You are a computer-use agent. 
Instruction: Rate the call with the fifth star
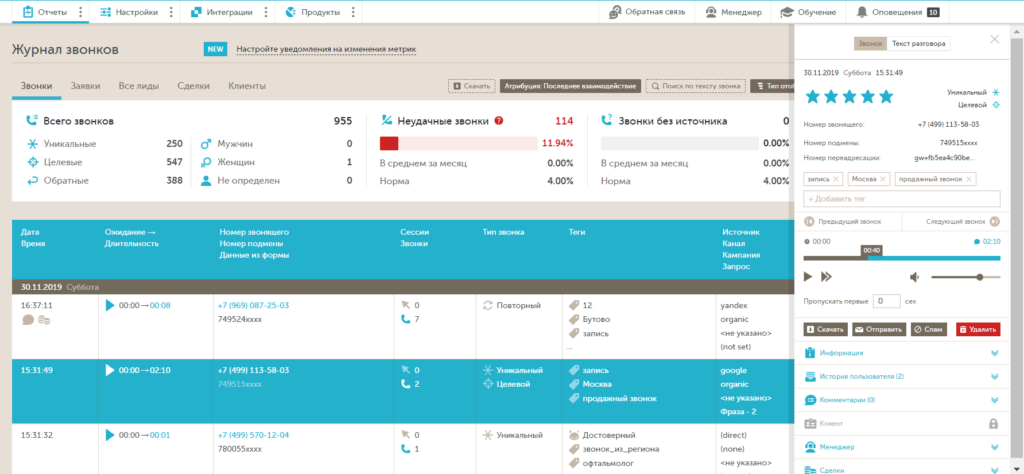pos(885,96)
